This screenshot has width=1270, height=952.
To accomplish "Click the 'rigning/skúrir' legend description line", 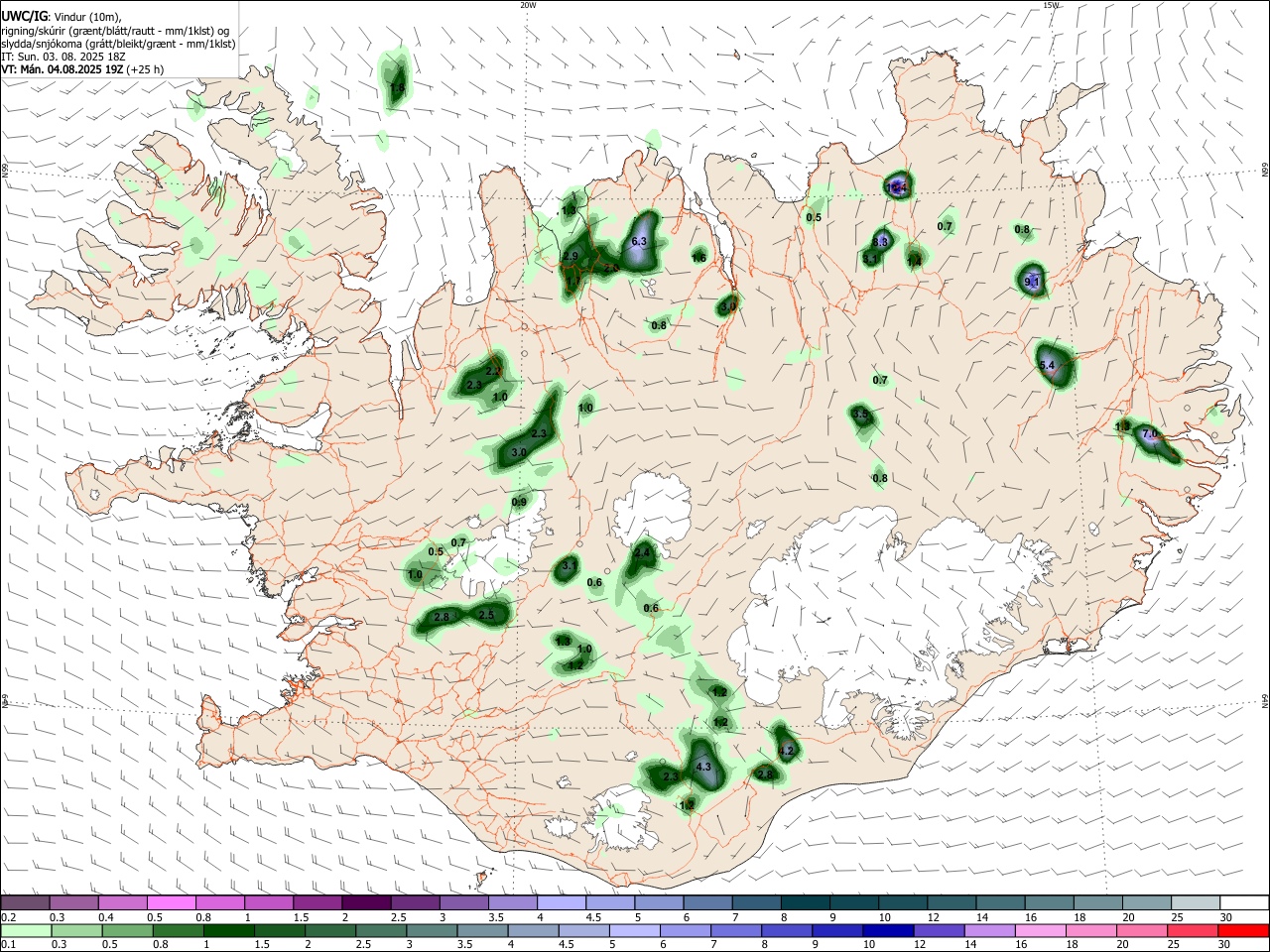I will 115,31.
